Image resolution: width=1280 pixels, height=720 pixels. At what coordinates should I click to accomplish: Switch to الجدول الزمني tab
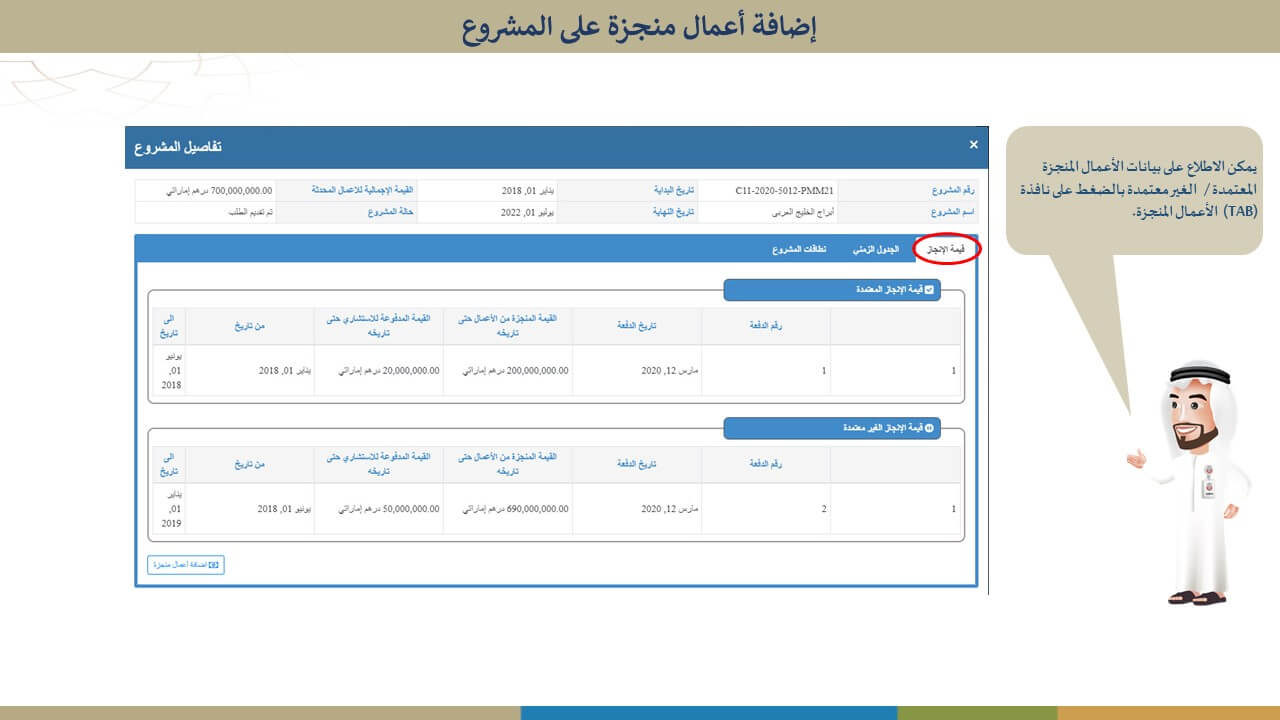[876, 250]
